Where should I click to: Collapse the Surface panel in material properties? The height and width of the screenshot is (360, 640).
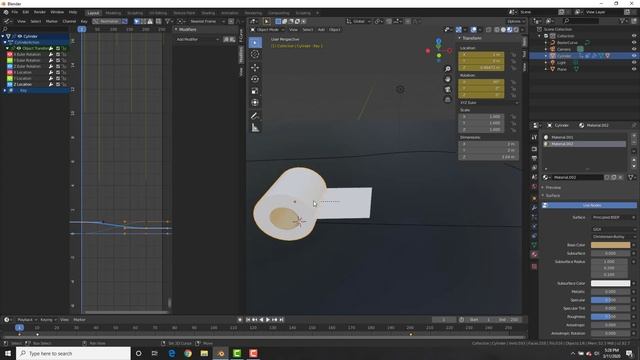543,196
